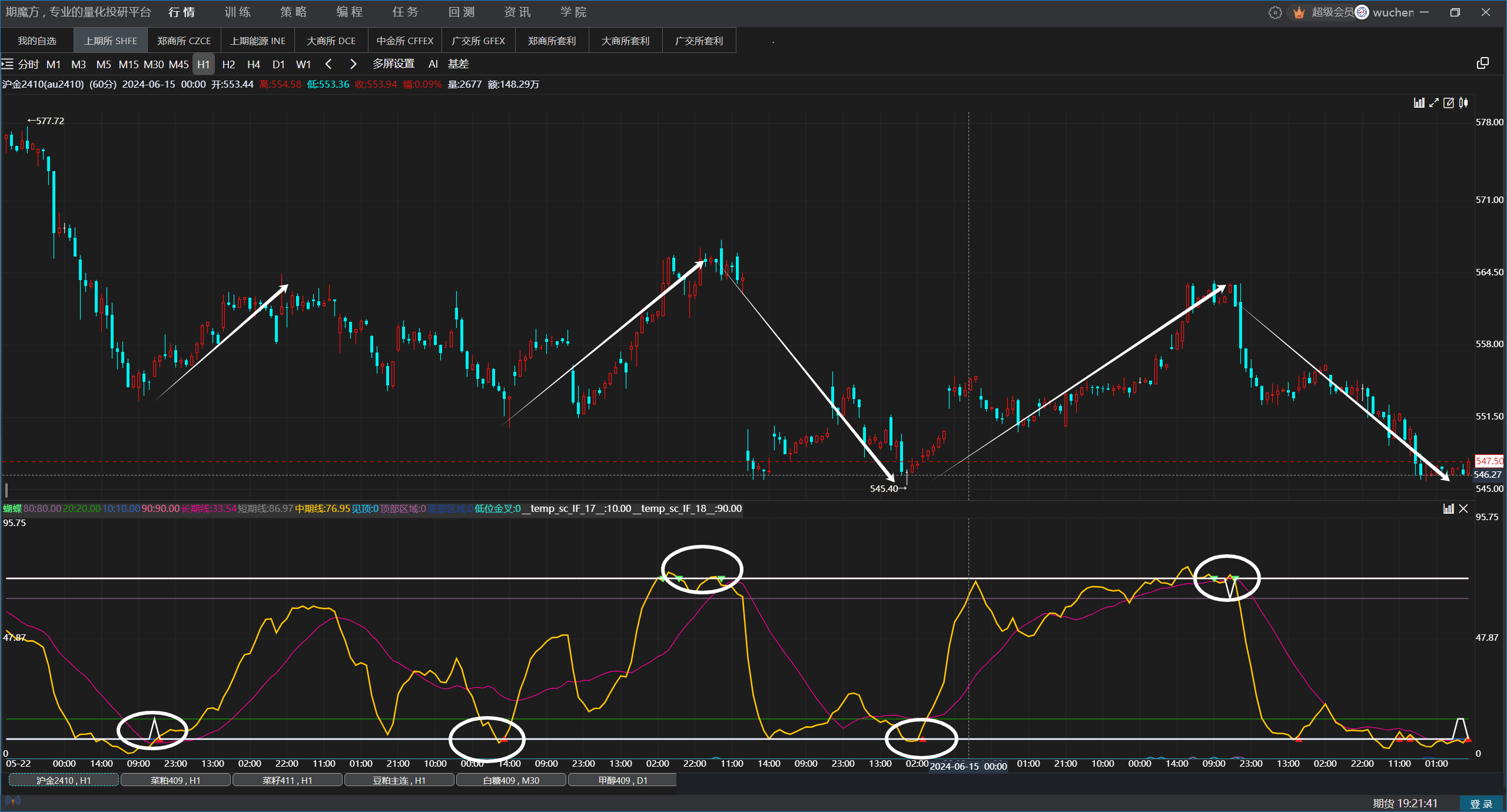
Task: Switch to 分时 intraday view
Action: tap(28, 64)
